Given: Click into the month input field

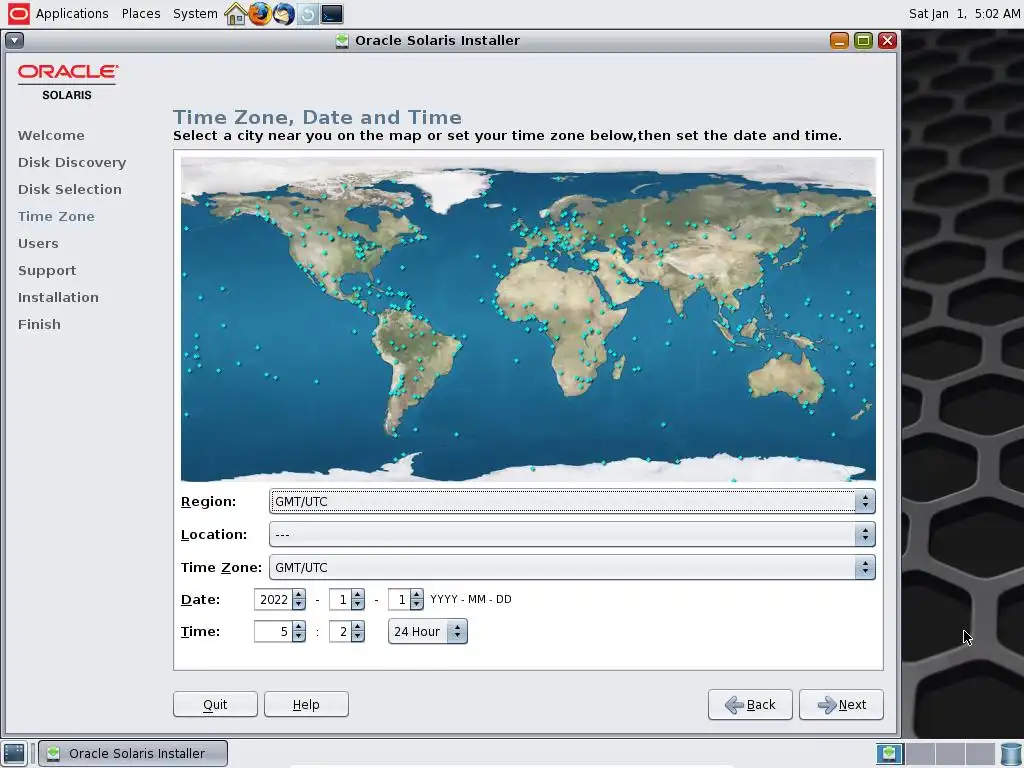Looking at the screenshot, I should 340,600.
